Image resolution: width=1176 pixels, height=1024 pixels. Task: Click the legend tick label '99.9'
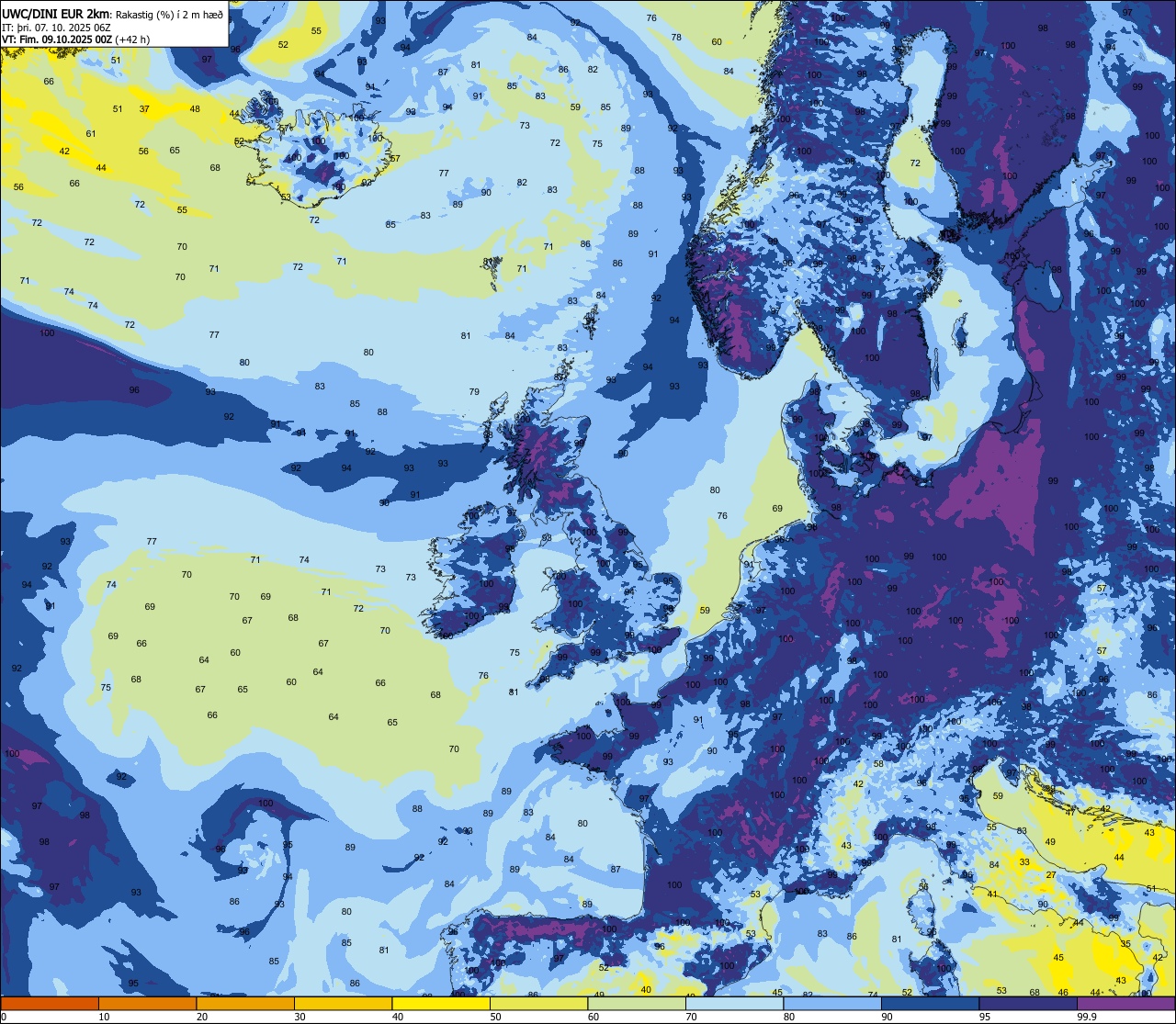coord(1088,1017)
